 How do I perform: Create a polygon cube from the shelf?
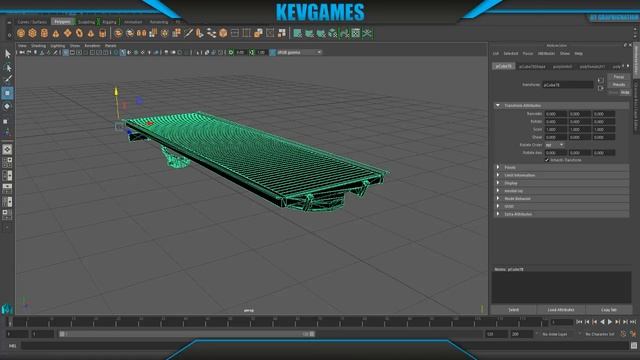click(x=32, y=33)
